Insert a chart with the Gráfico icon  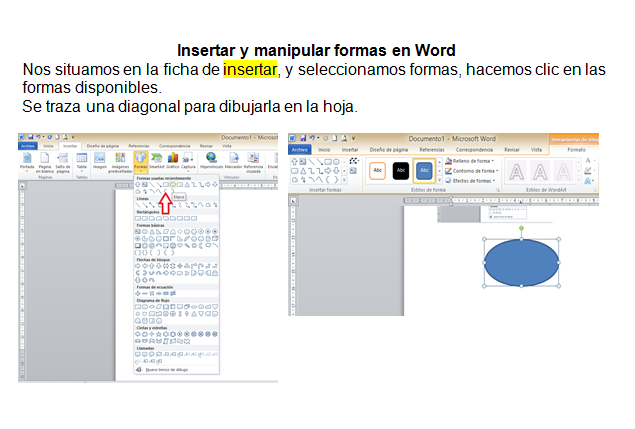(172, 158)
